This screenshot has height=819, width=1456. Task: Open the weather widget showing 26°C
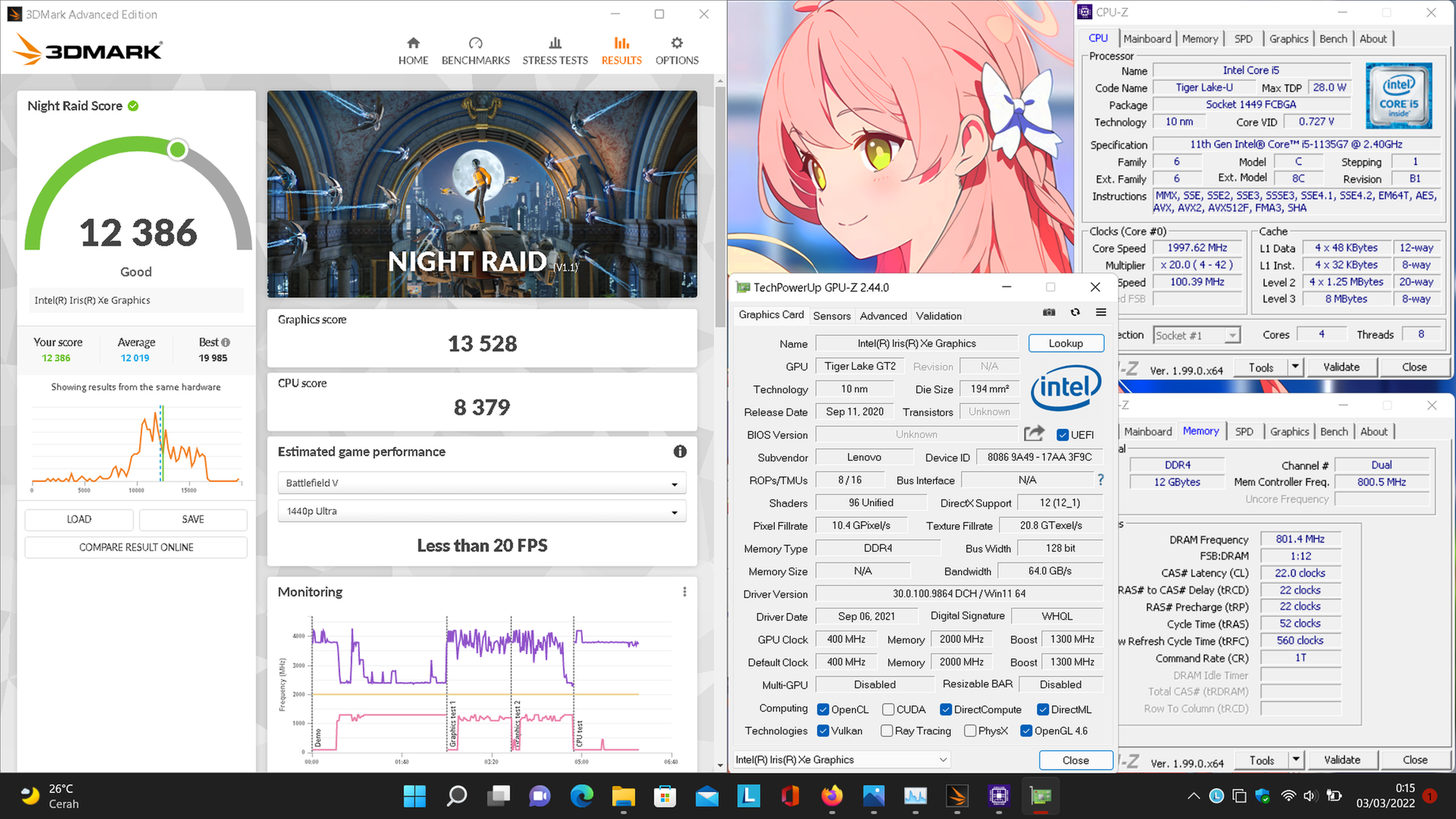coord(49,796)
